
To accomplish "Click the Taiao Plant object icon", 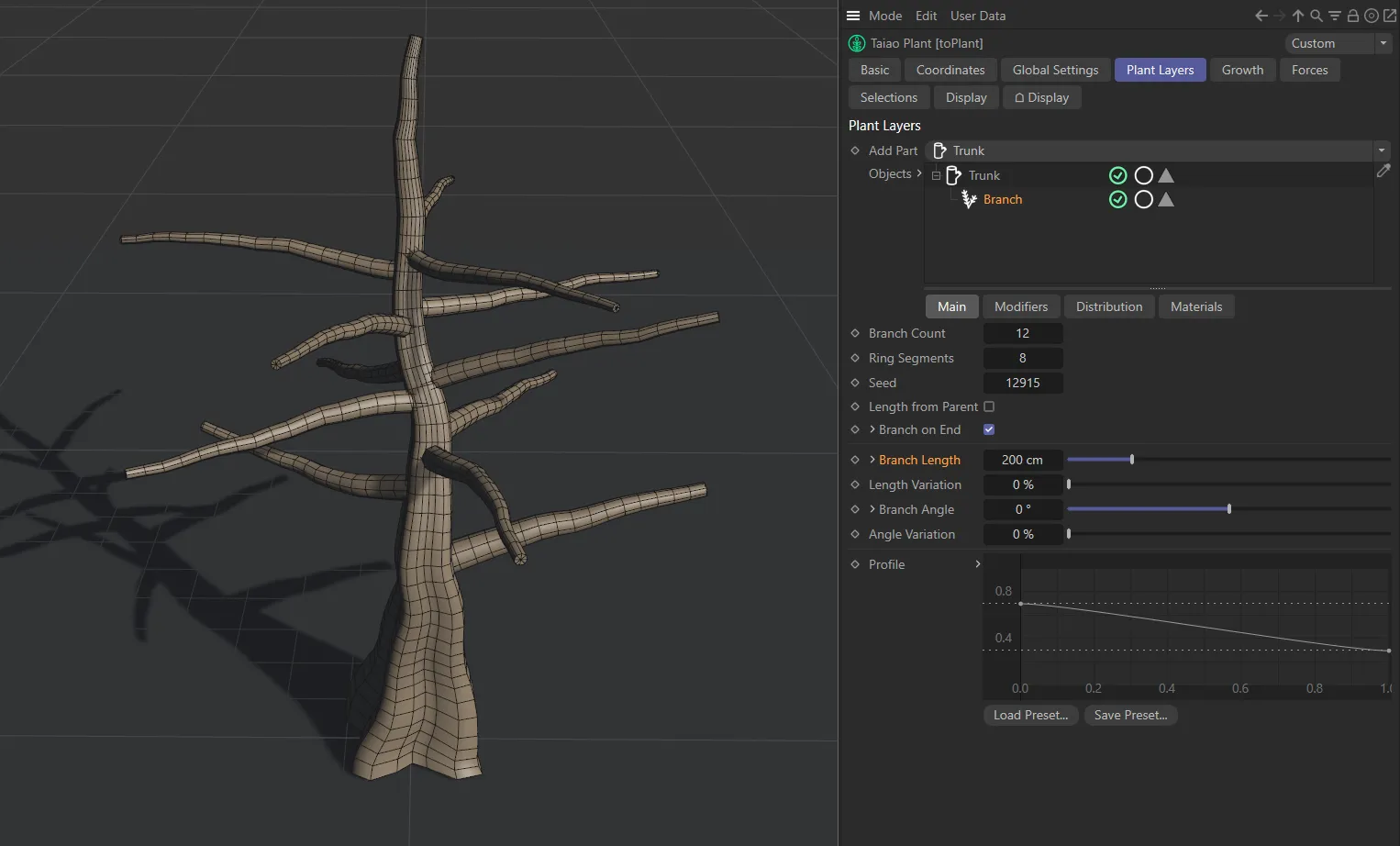I will pos(856,43).
